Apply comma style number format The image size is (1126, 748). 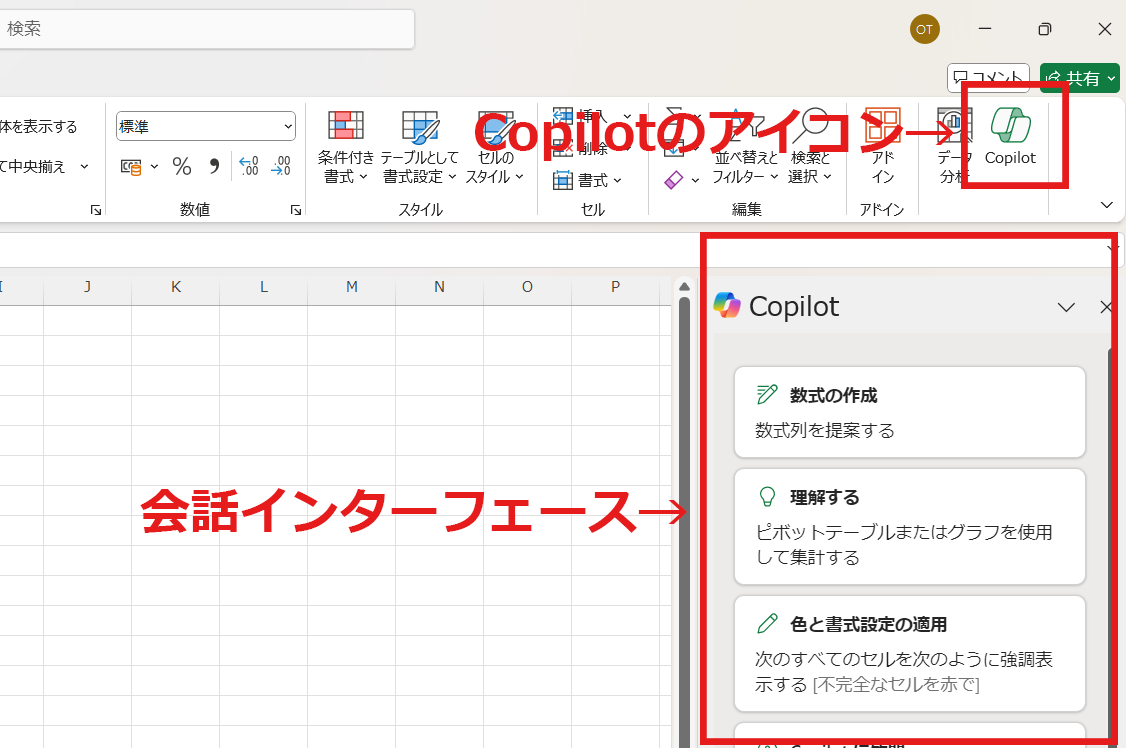pyautogui.click(x=214, y=167)
